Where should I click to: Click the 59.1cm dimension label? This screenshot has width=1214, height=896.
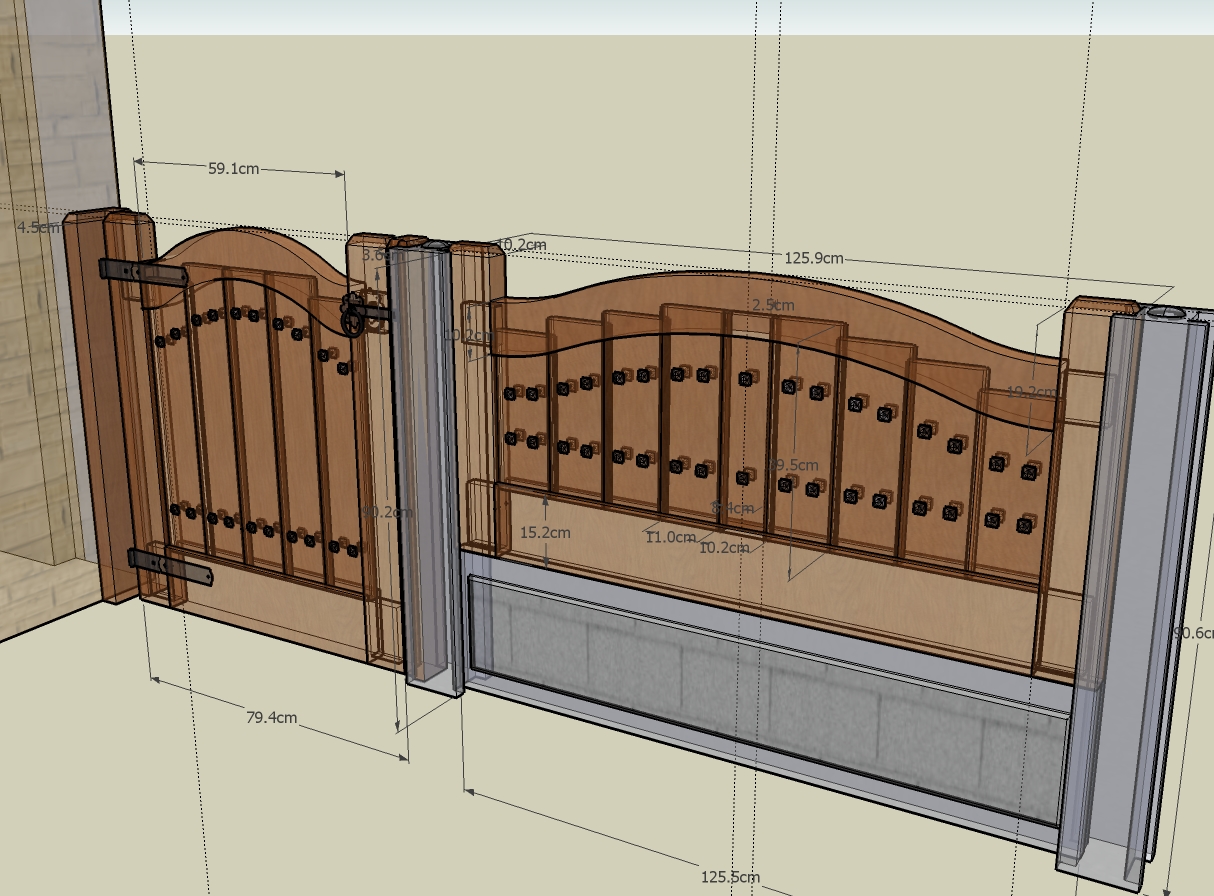point(233,169)
